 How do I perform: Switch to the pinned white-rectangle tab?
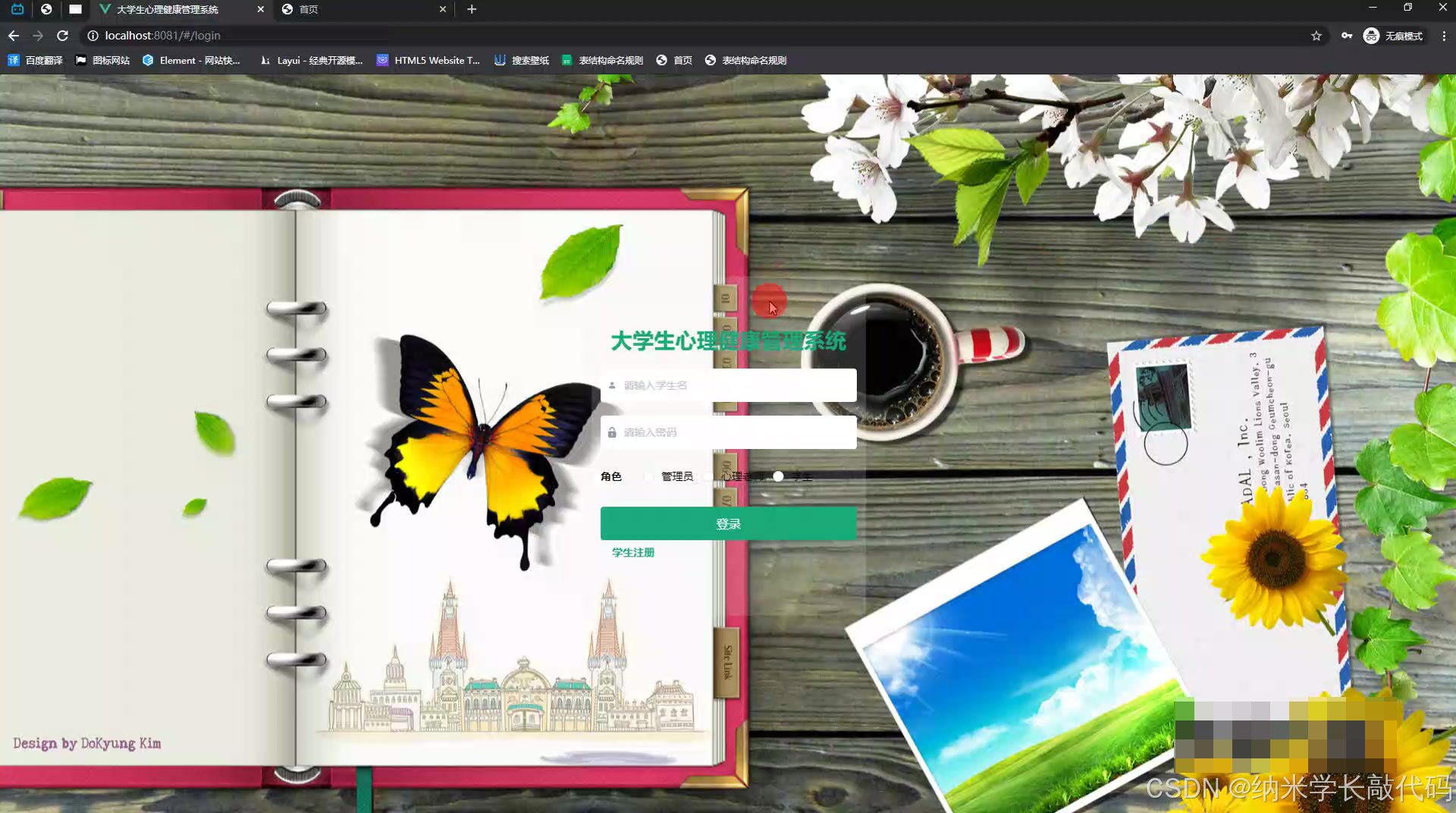point(75,9)
